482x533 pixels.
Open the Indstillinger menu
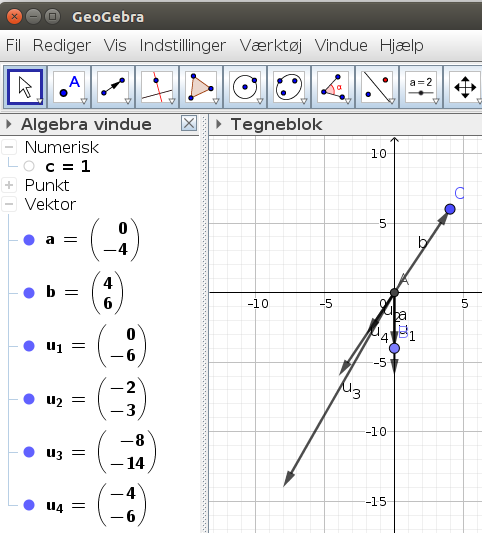coord(183,46)
